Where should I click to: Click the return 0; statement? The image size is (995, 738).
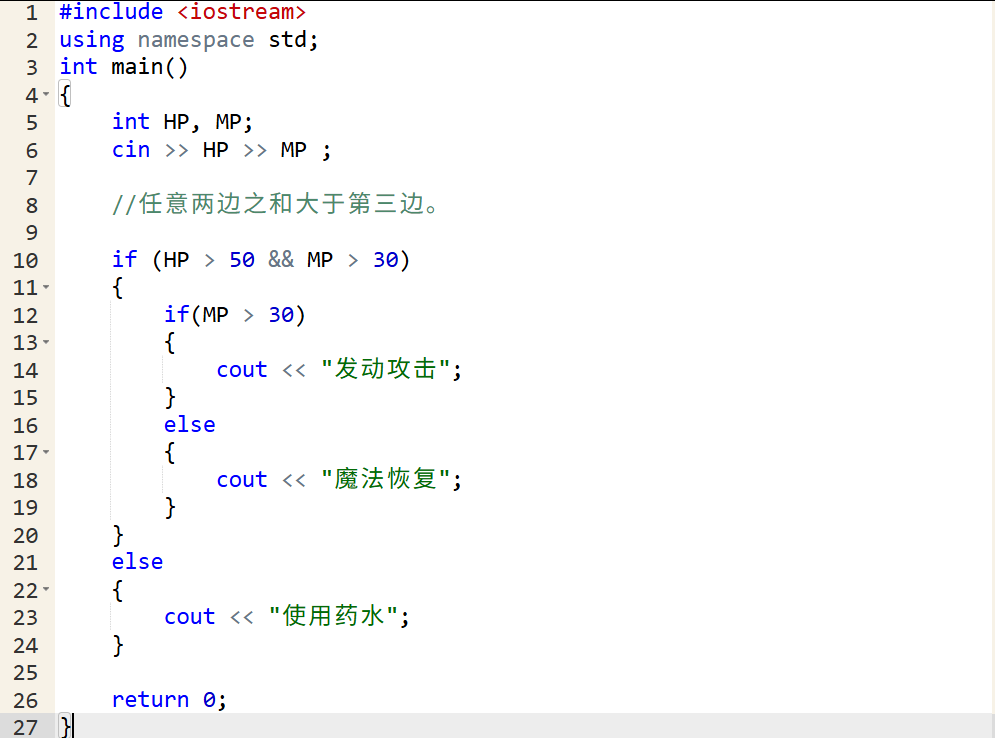169,699
